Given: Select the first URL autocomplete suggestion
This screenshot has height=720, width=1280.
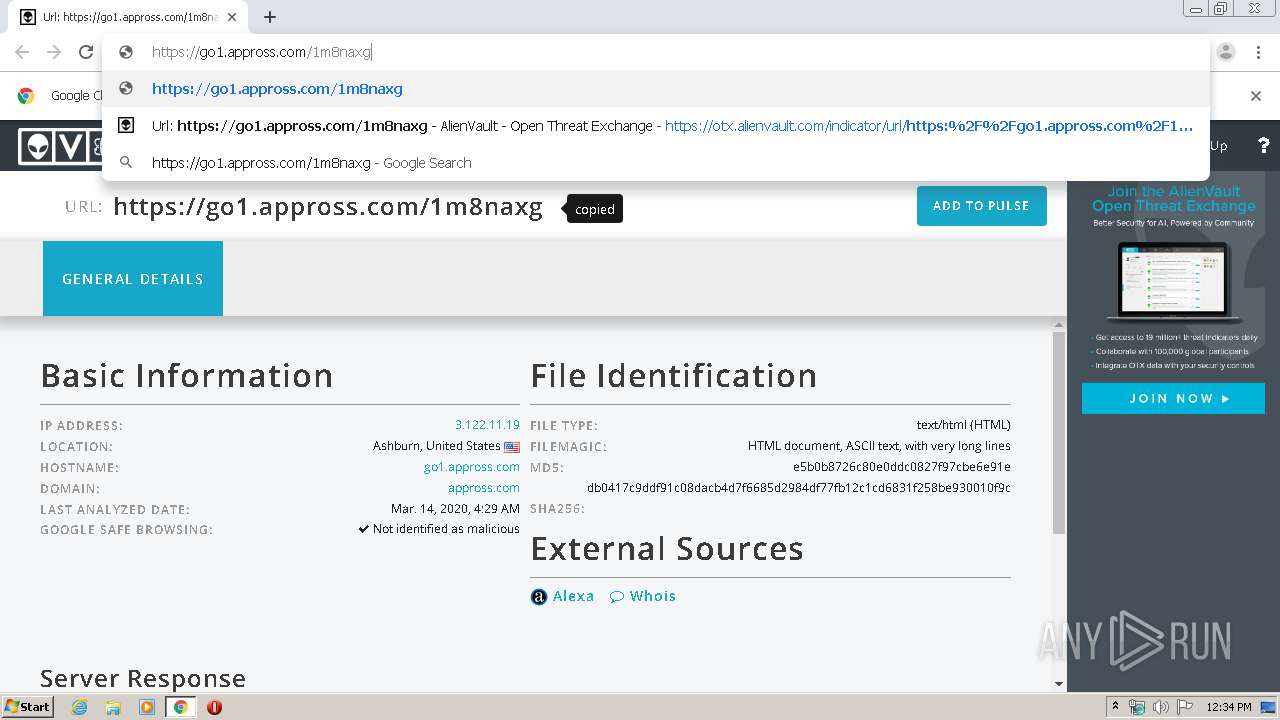Looking at the screenshot, I should click(656, 89).
